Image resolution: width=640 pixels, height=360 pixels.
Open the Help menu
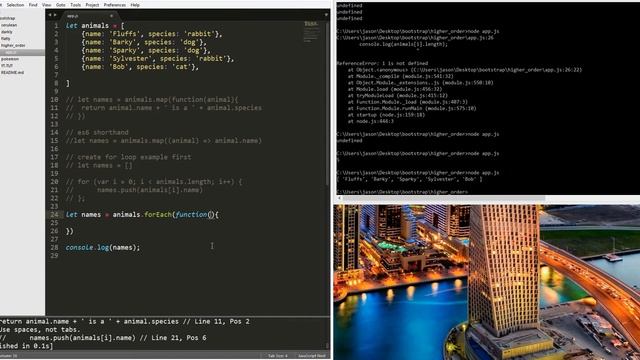click(x=135, y=5)
